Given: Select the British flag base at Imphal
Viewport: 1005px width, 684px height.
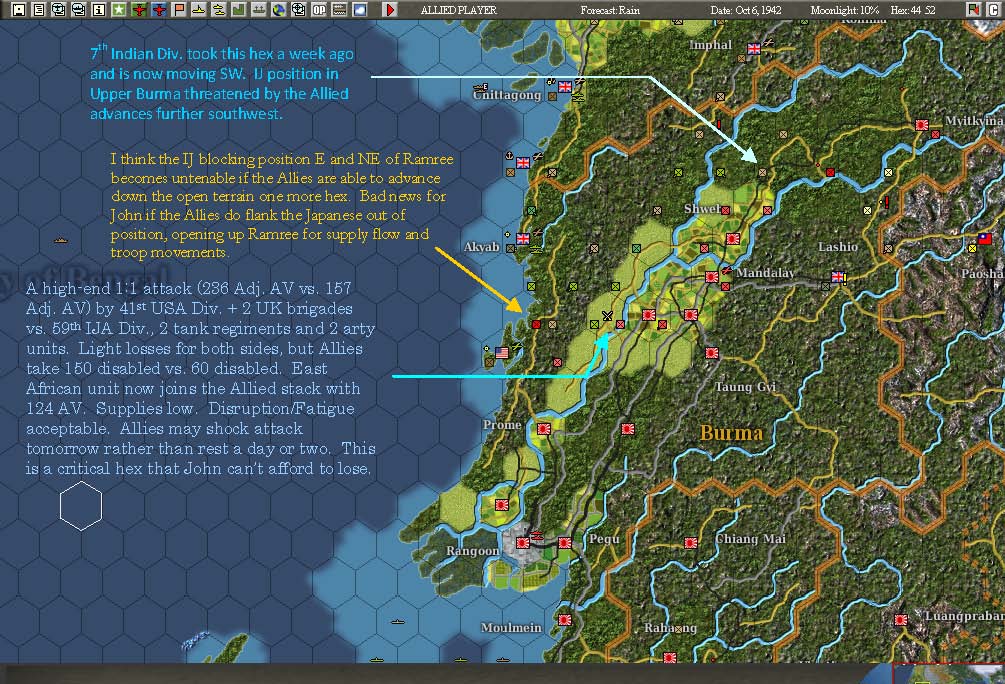Looking at the screenshot, I should point(754,48).
